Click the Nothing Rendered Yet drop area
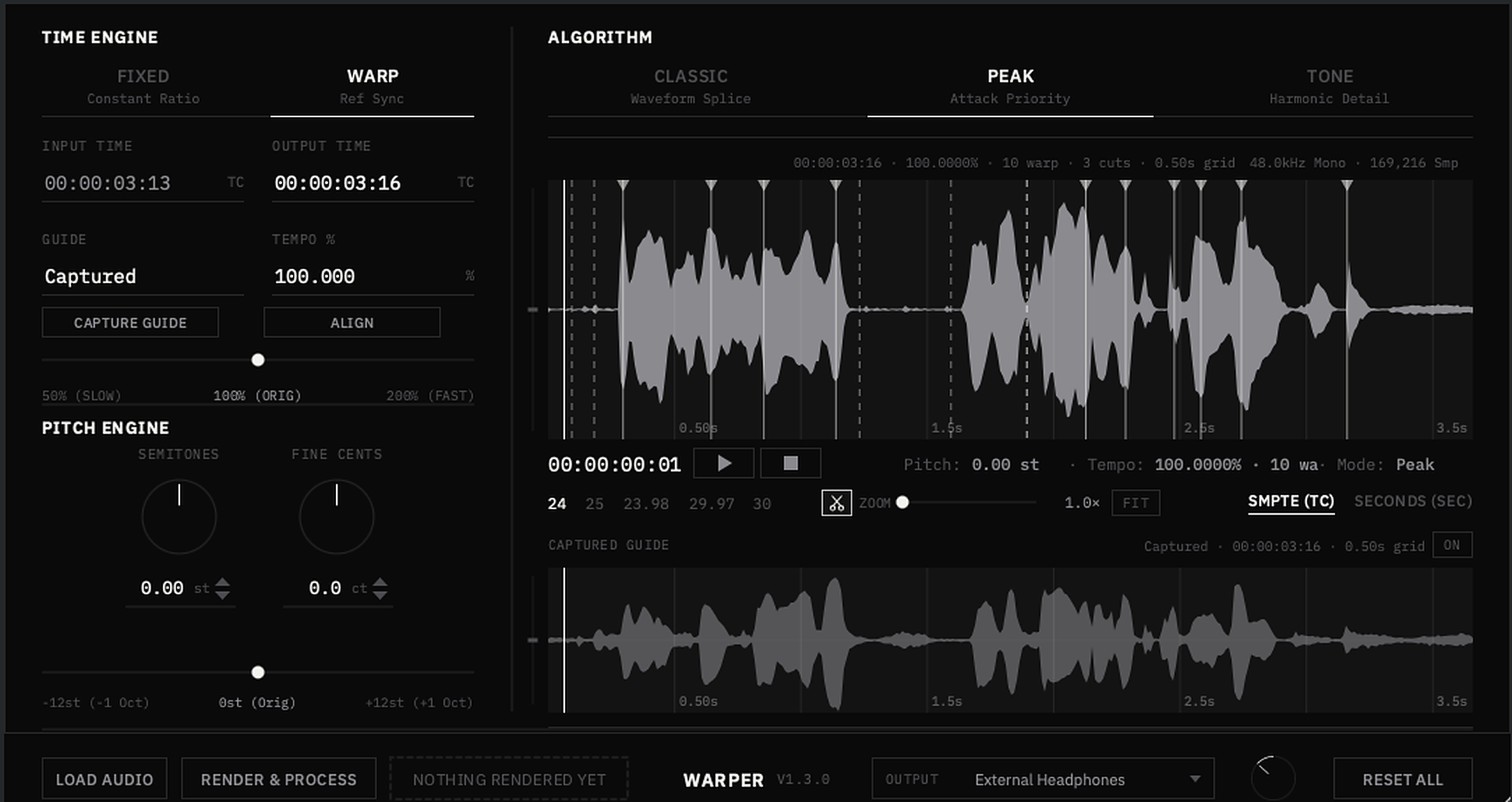 [x=509, y=779]
